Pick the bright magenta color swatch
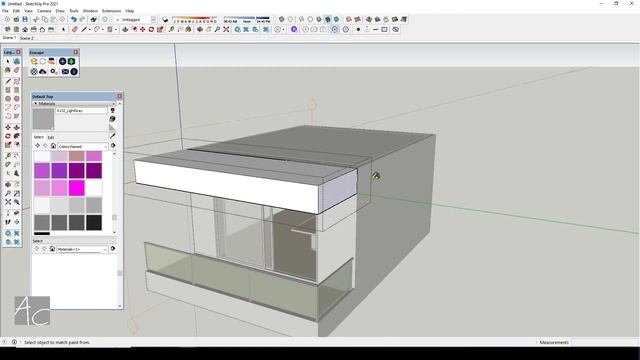640x360 pixels. [77, 188]
